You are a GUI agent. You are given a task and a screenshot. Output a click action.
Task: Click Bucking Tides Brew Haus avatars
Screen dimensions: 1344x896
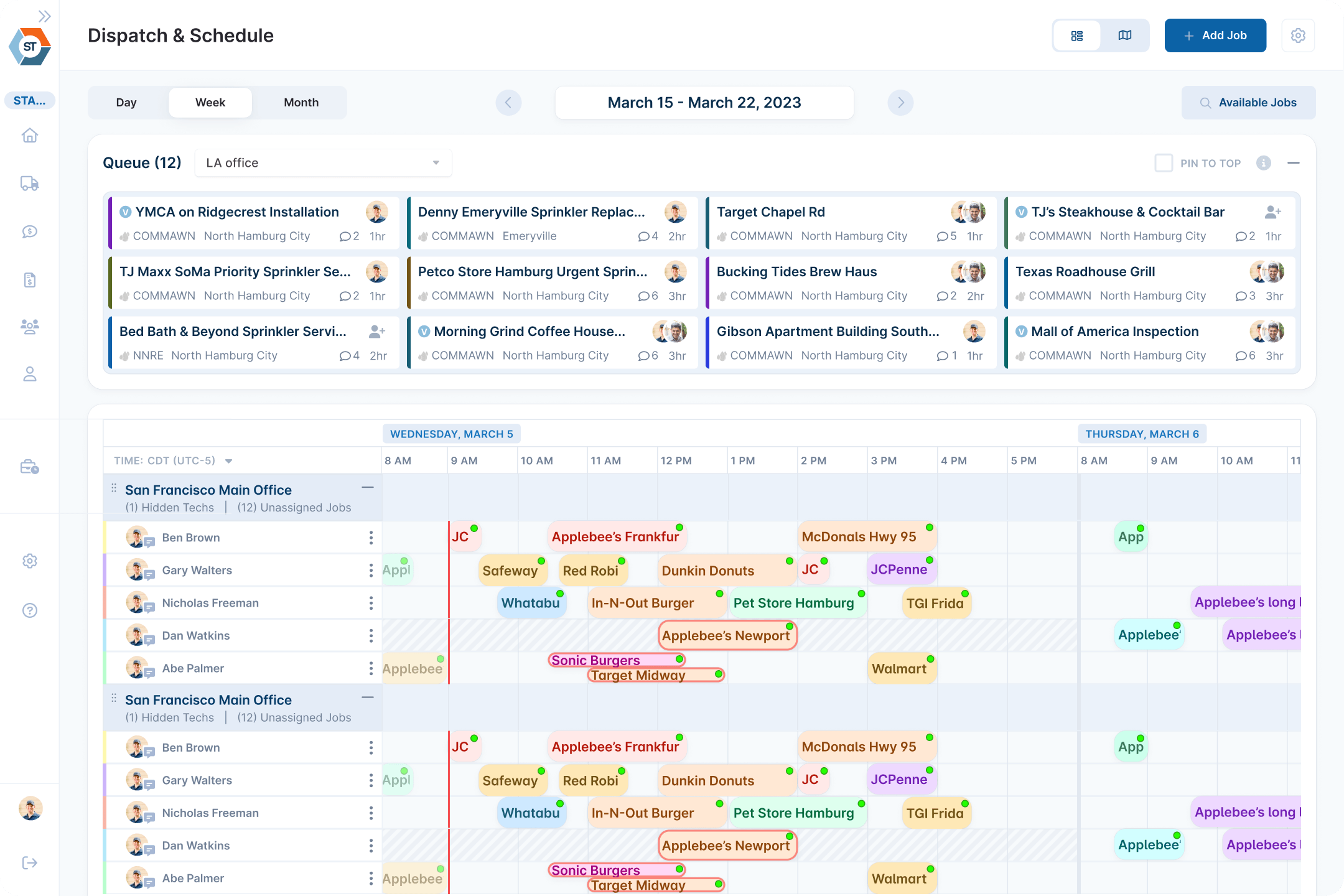969,272
